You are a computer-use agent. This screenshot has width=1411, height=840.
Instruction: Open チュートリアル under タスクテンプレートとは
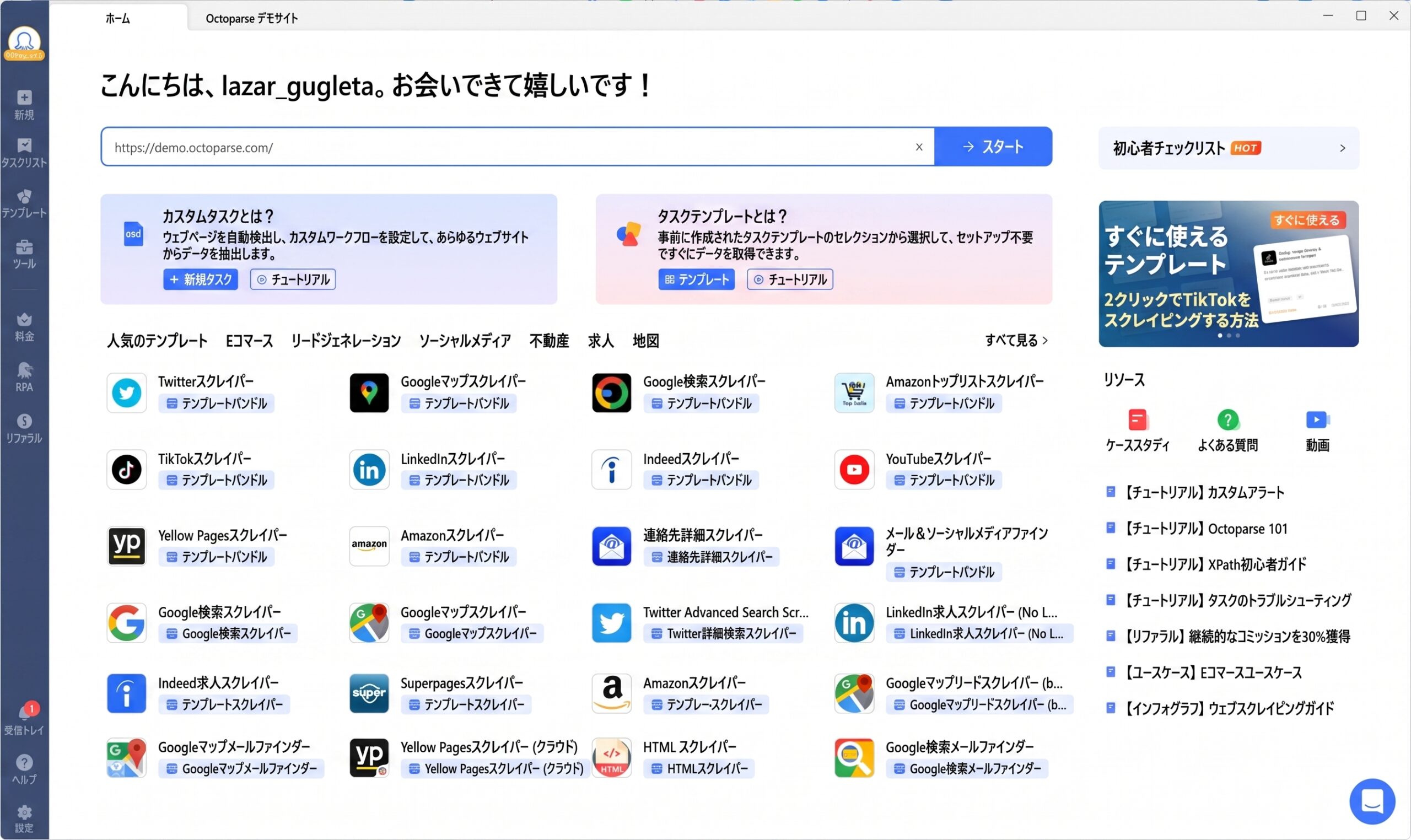coord(789,279)
